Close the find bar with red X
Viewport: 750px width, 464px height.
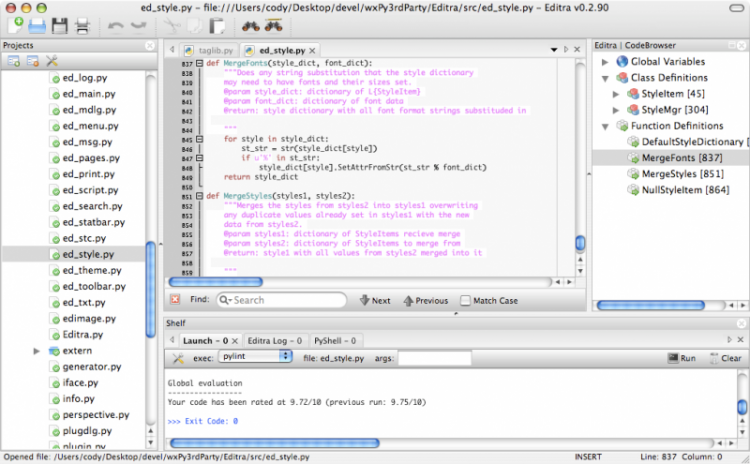[175, 299]
